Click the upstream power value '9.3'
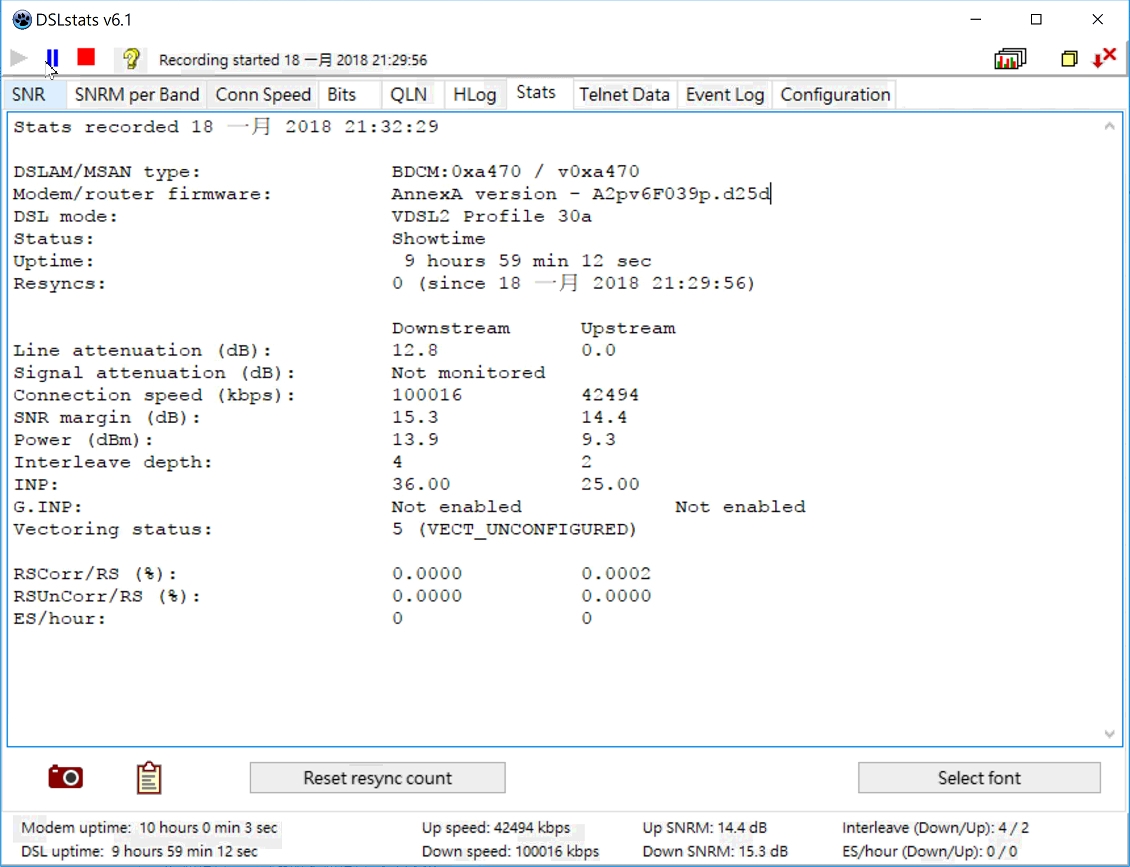This screenshot has width=1130, height=867. 598,440
